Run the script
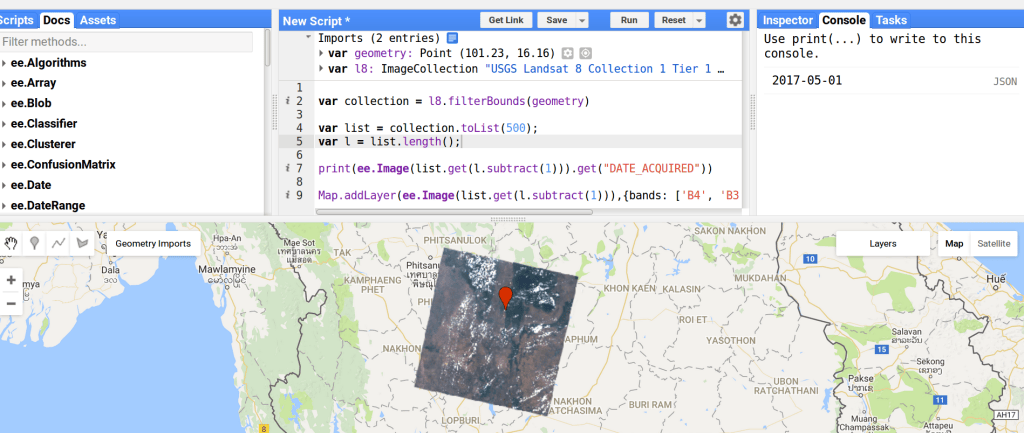This screenshot has height=433, width=1024. (630, 20)
